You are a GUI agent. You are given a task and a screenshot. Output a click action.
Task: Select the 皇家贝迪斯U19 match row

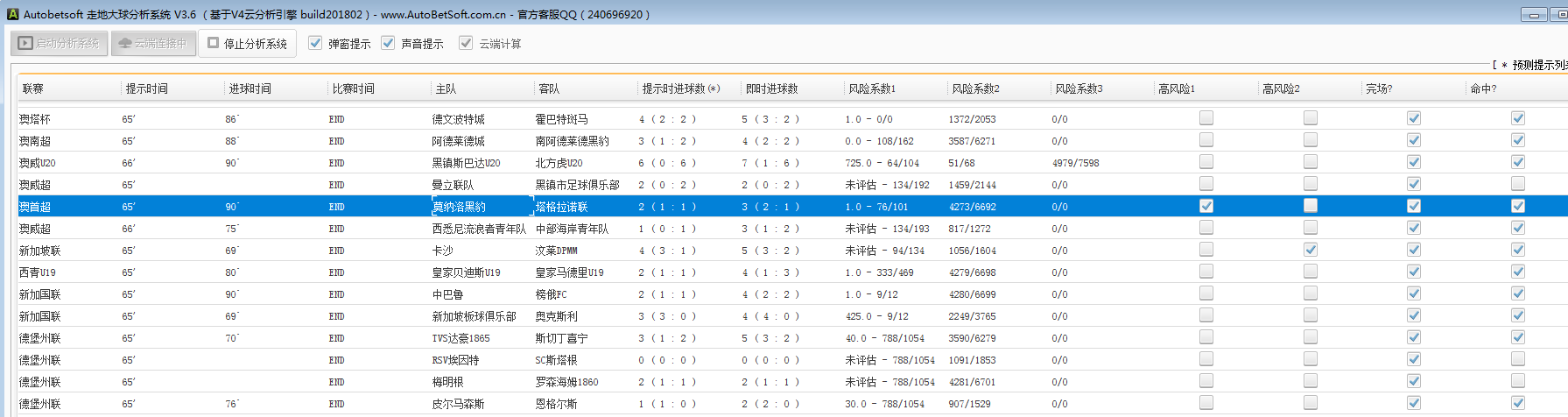coord(466,272)
